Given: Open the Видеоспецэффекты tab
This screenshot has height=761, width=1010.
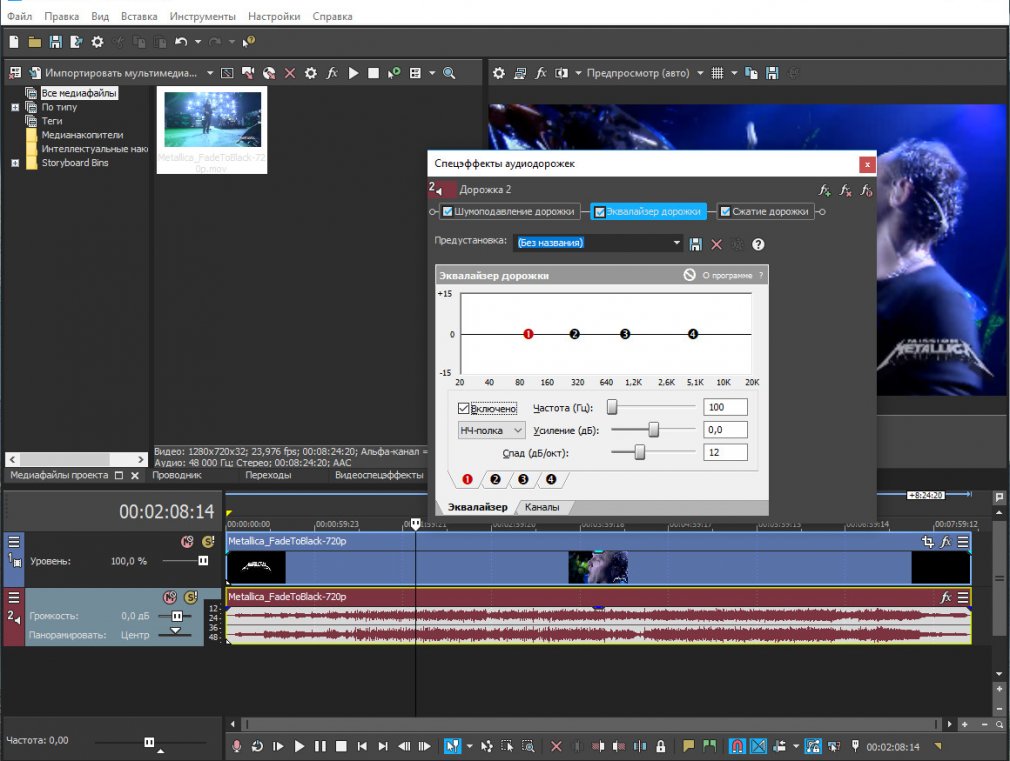Looking at the screenshot, I should [x=379, y=475].
